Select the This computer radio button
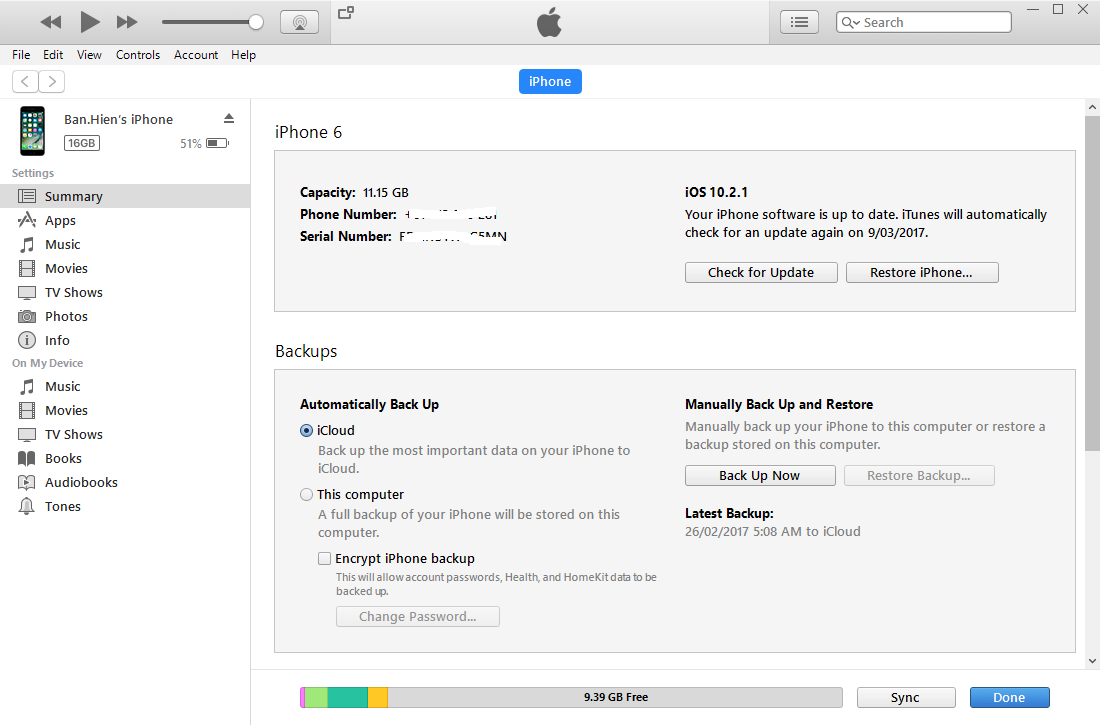1100x725 pixels. 306,494
